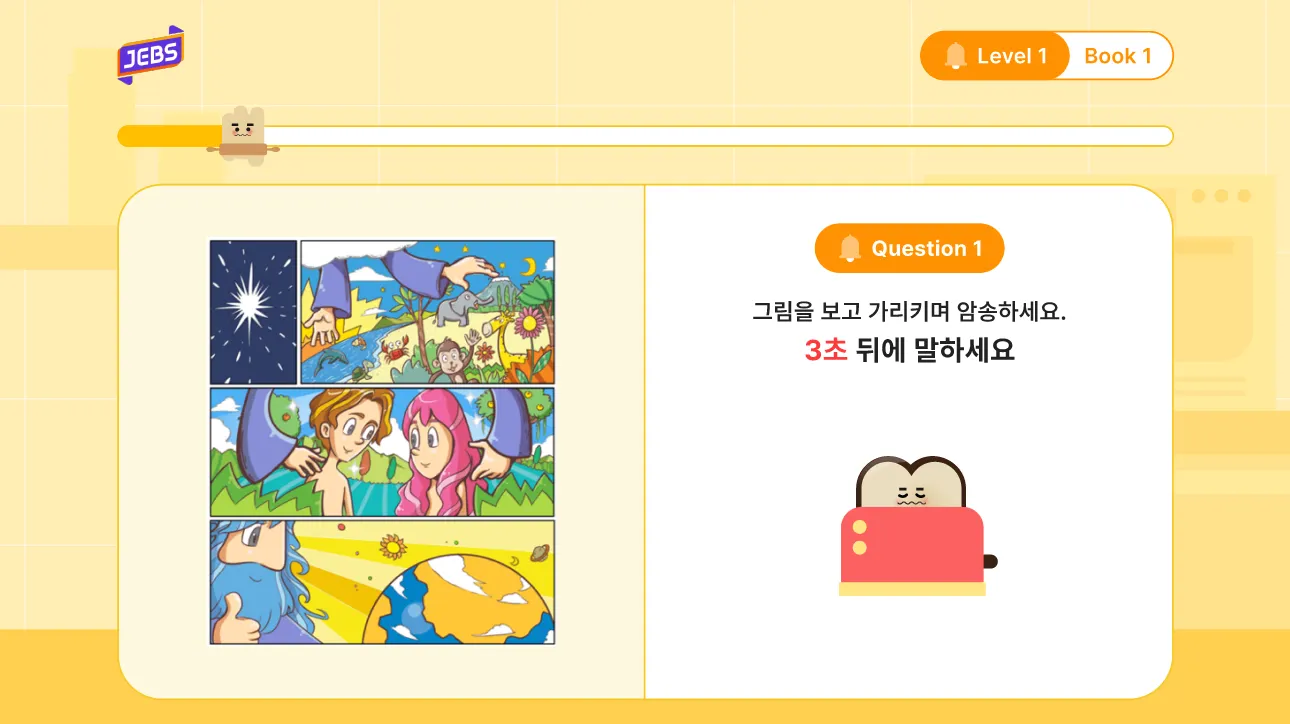This screenshot has width=1290, height=724.
Task: Click the Question 1 orange badge
Action: pos(909,248)
